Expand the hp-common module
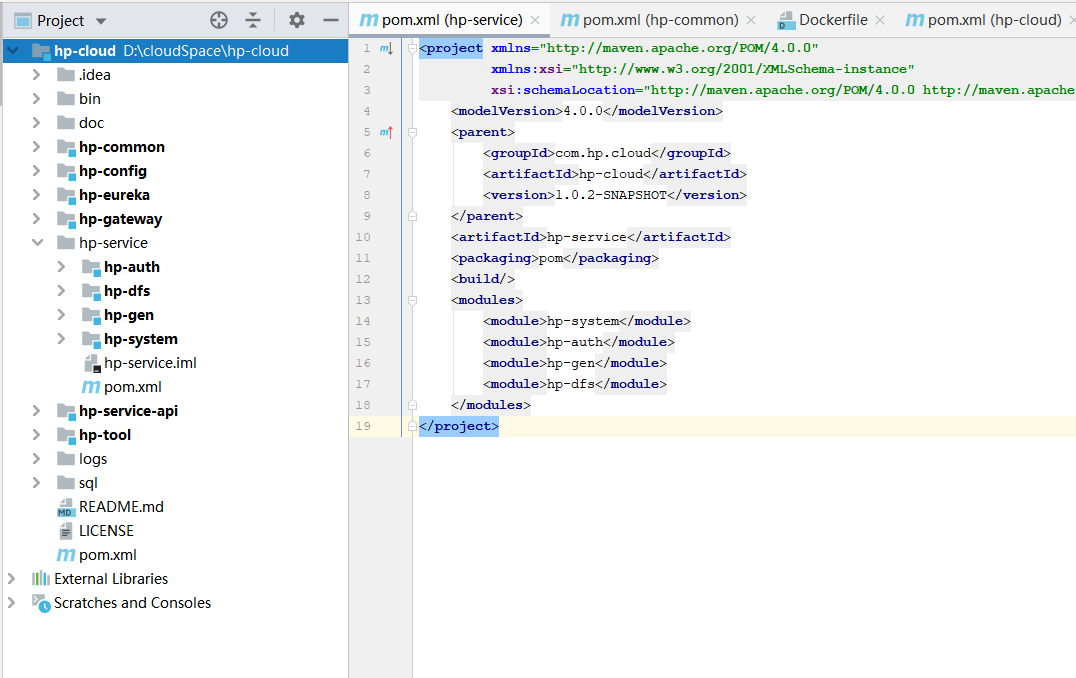The height and width of the screenshot is (678, 1076). point(36,147)
